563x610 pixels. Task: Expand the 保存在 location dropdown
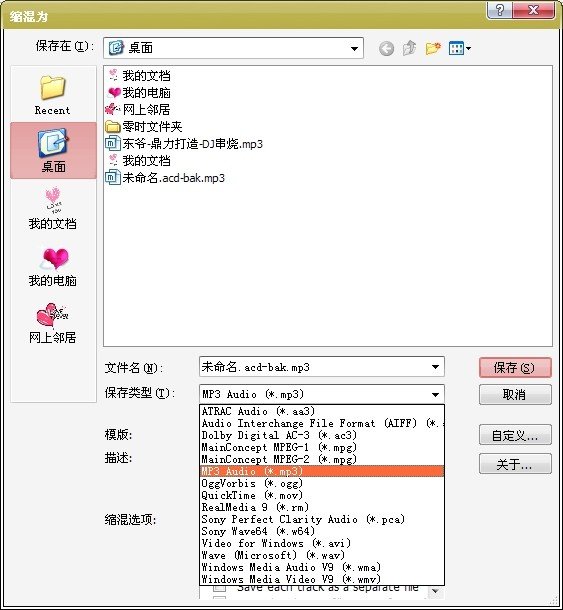(354, 49)
